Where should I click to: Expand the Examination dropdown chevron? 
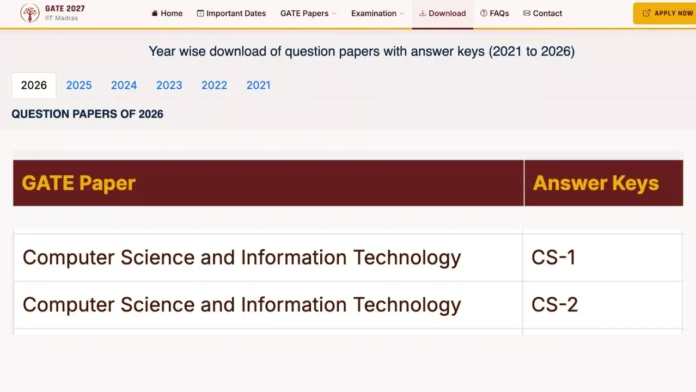point(402,14)
